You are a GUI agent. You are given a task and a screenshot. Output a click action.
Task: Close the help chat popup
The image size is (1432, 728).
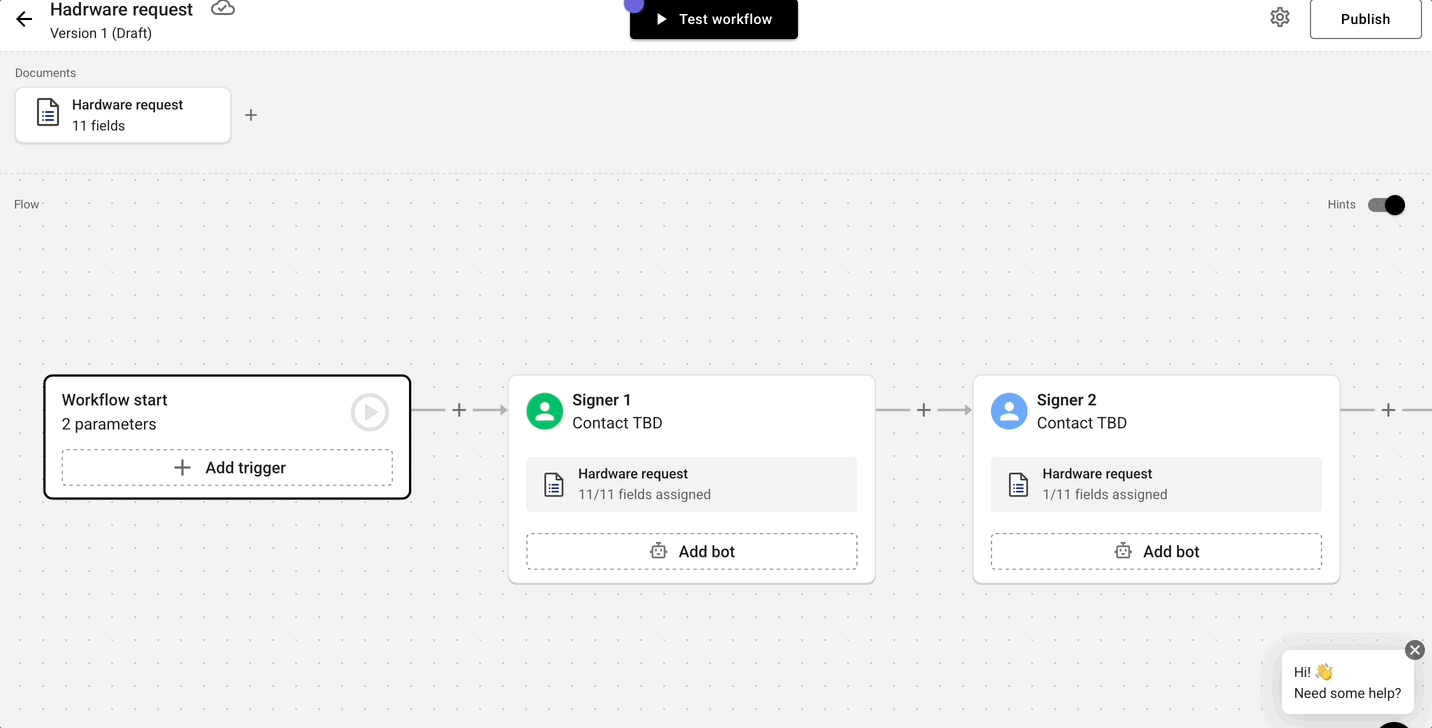point(1414,650)
